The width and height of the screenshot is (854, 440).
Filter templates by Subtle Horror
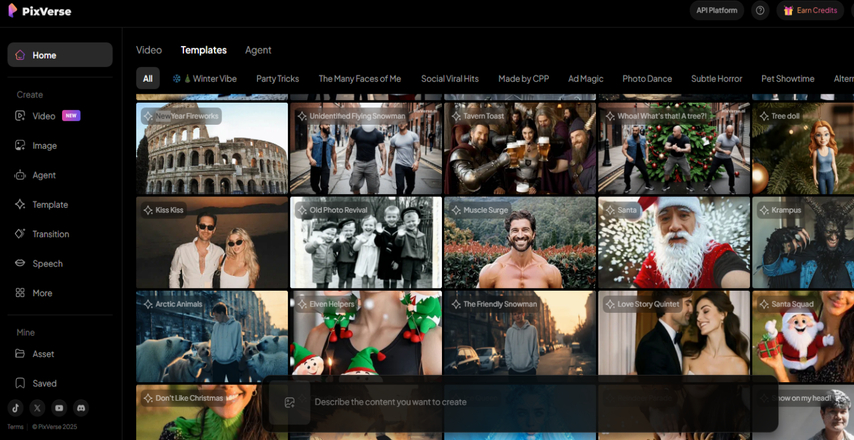[x=717, y=78]
